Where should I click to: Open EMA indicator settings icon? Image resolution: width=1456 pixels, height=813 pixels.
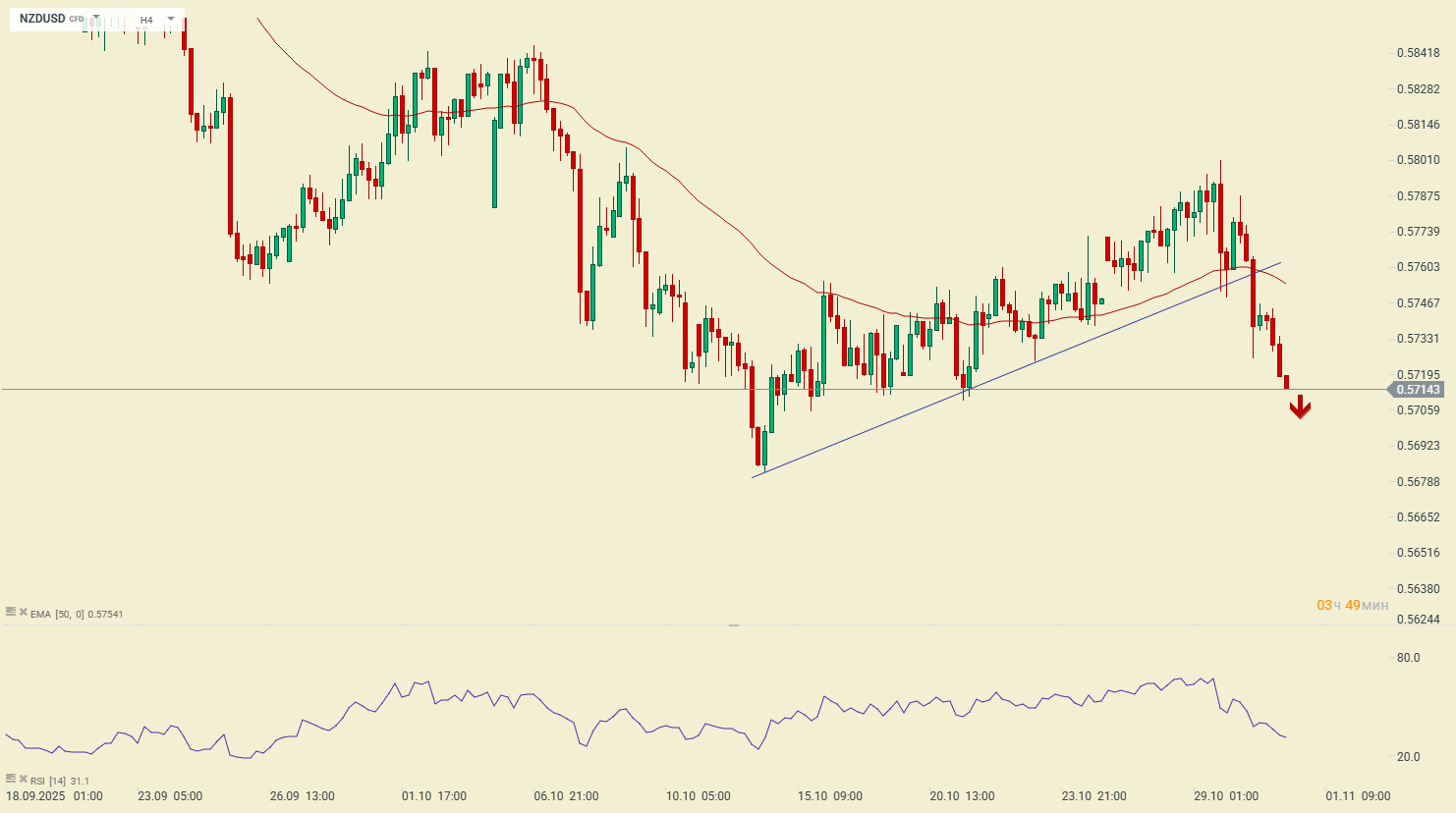pyautogui.click(x=11, y=612)
